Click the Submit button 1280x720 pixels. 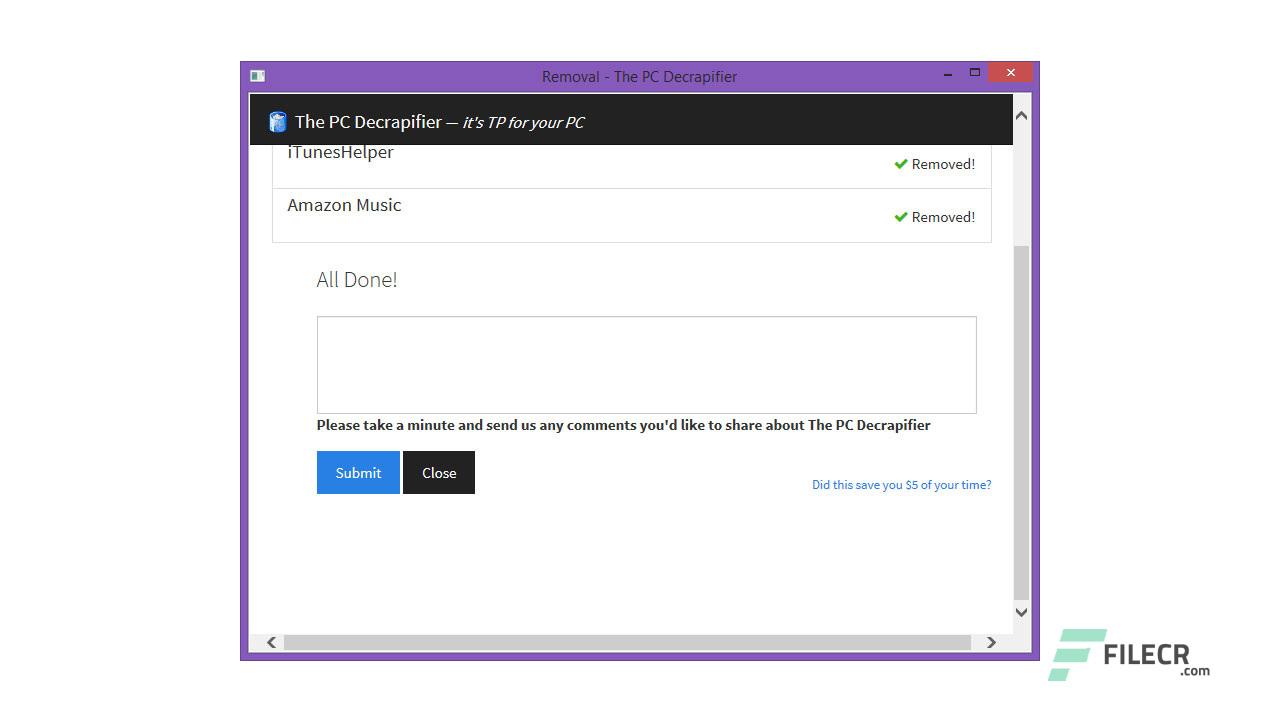point(358,473)
